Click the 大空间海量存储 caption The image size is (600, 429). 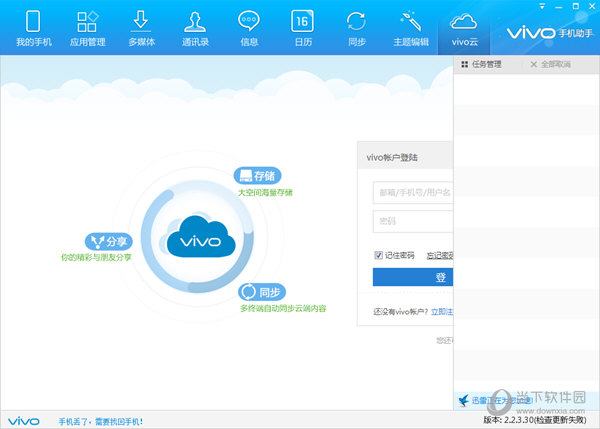265,192
